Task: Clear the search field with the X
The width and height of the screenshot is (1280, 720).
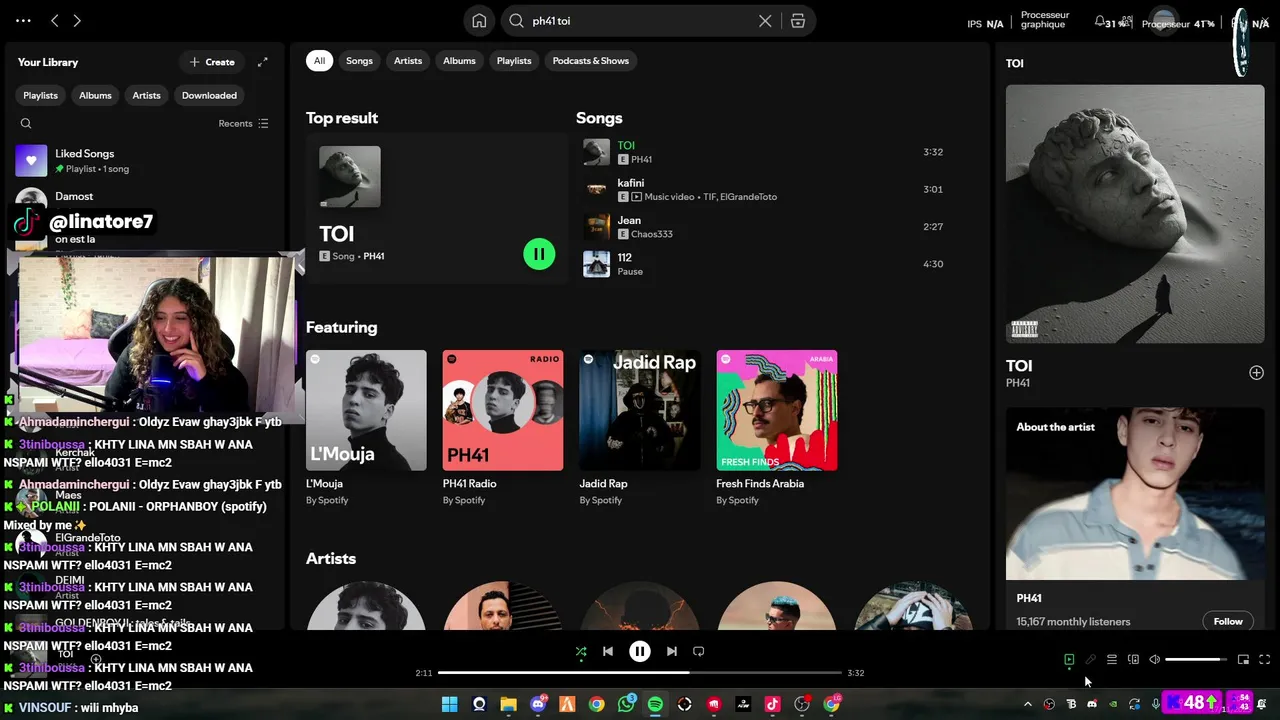Action: click(x=765, y=20)
